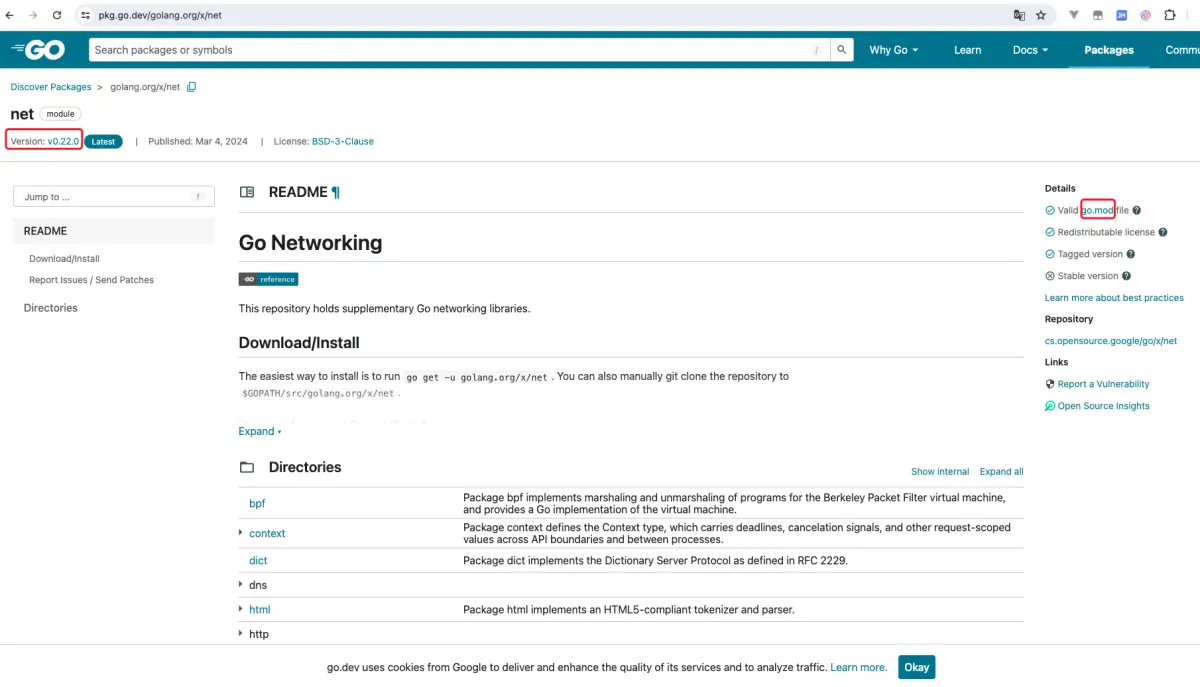Expand the context directory row arrow
The width and height of the screenshot is (1200, 687).
[241, 533]
